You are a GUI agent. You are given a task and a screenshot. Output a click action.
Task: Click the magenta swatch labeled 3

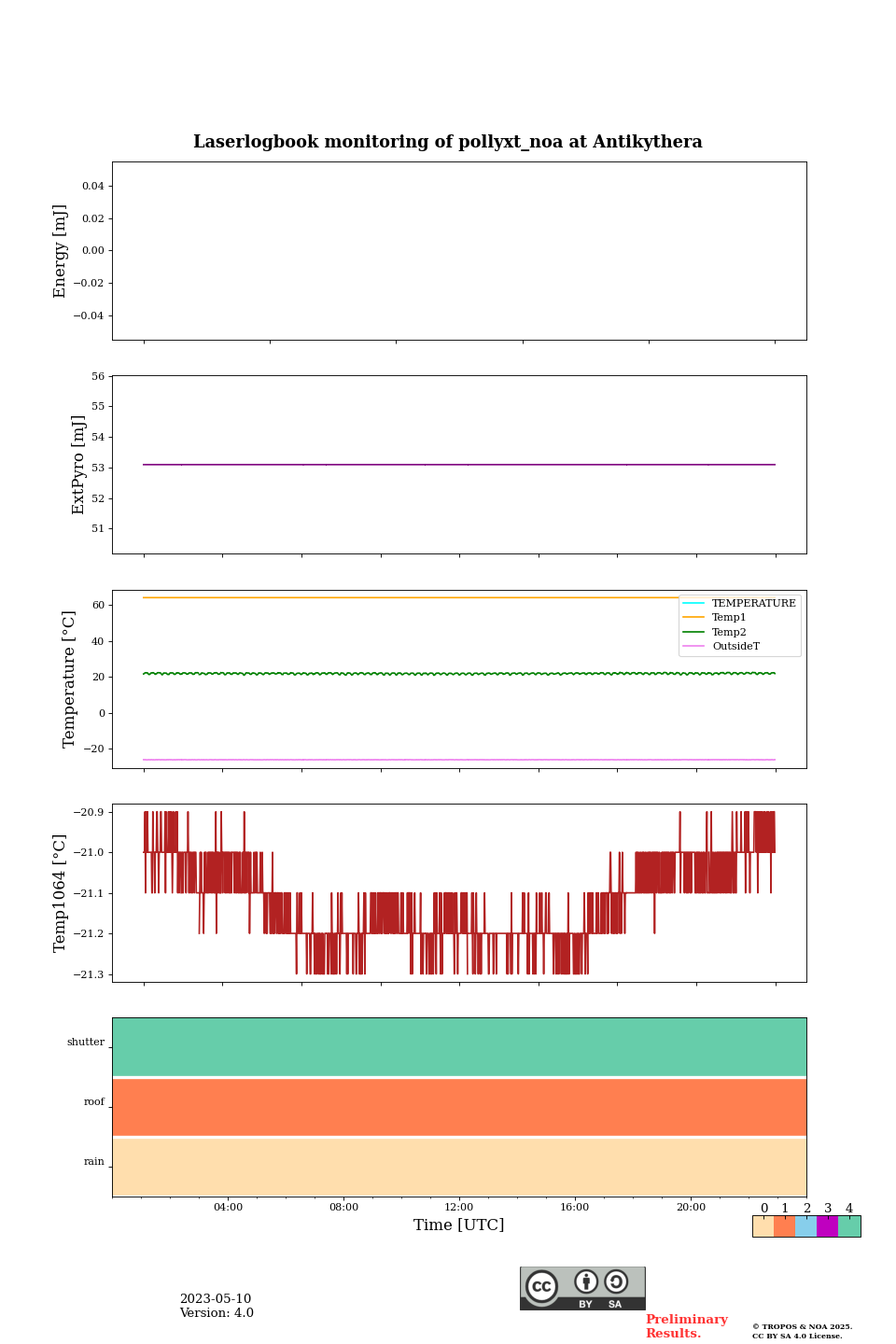pos(827,1226)
